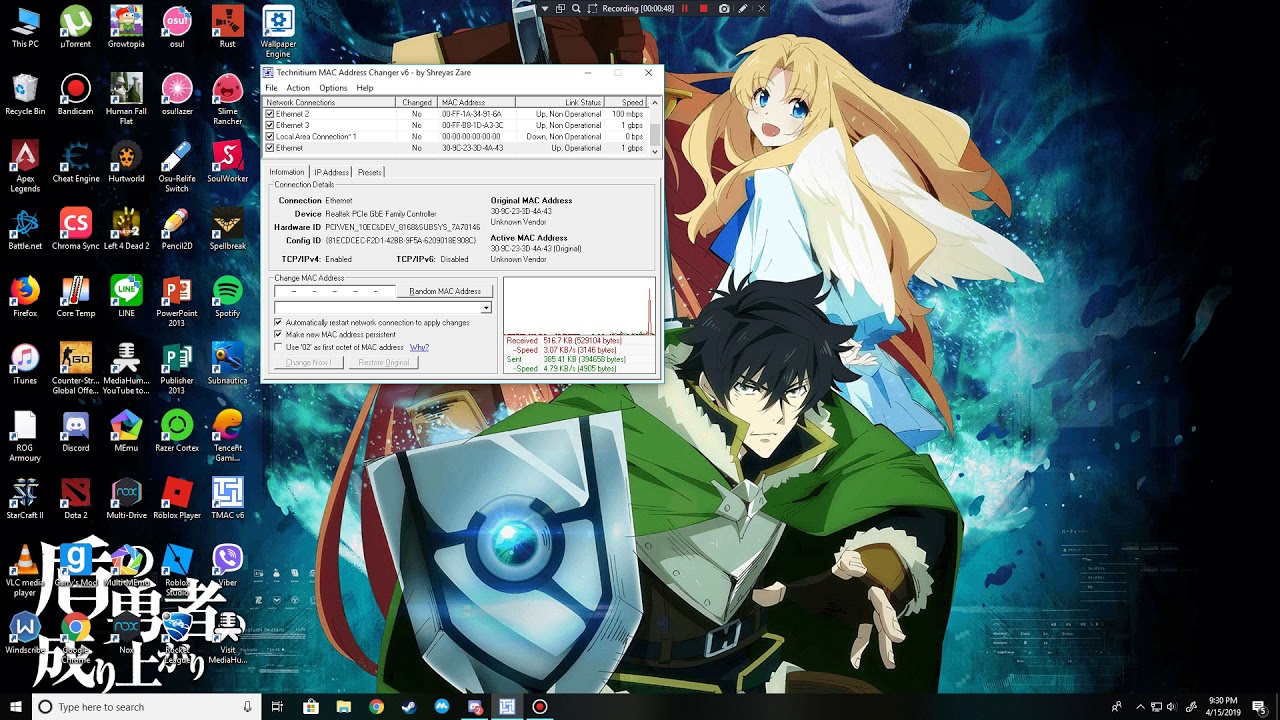Click the Change Now button
Image resolution: width=1280 pixels, height=720 pixels.
click(309, 362)
